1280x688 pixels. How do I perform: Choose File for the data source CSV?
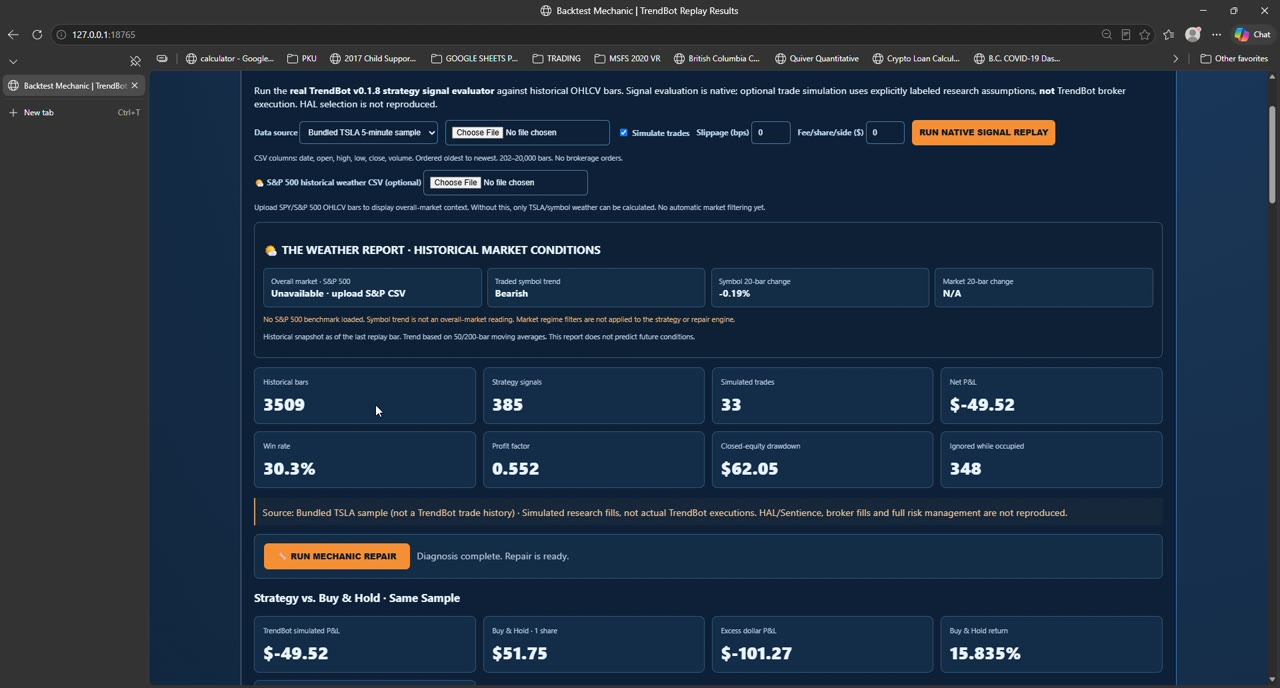478,132
